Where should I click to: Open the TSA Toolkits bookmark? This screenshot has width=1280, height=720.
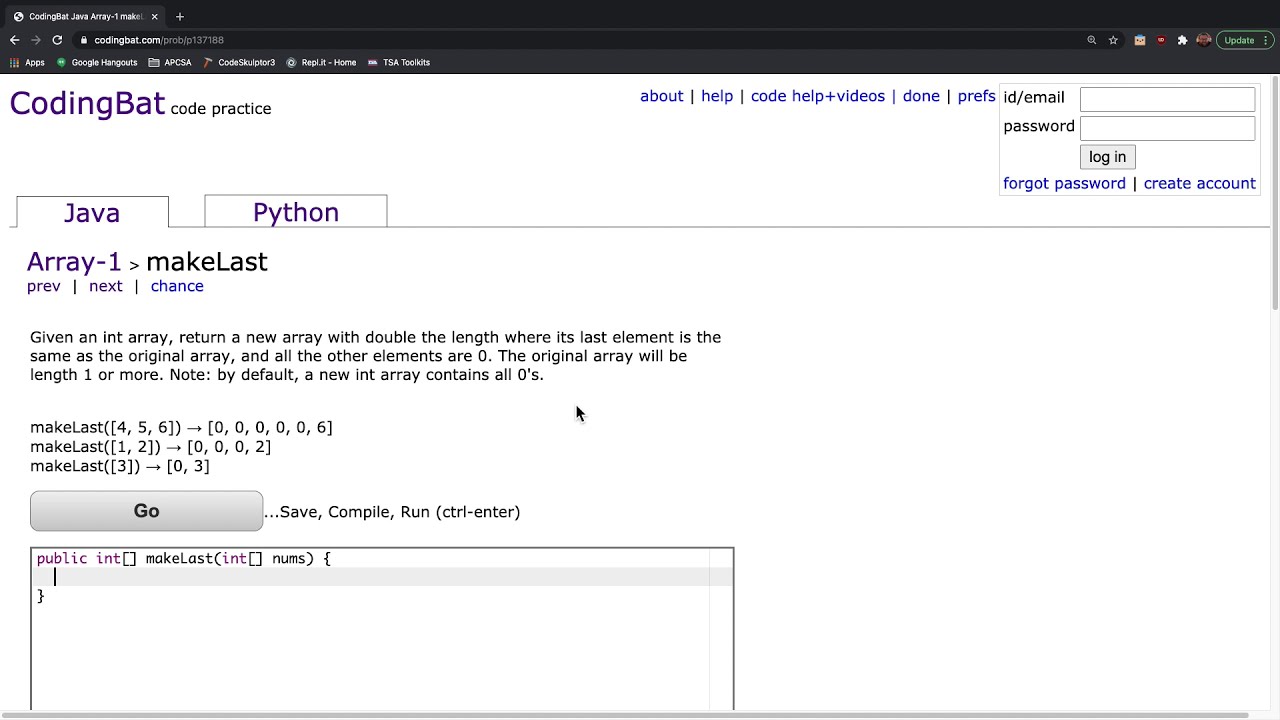coord(399,62)
